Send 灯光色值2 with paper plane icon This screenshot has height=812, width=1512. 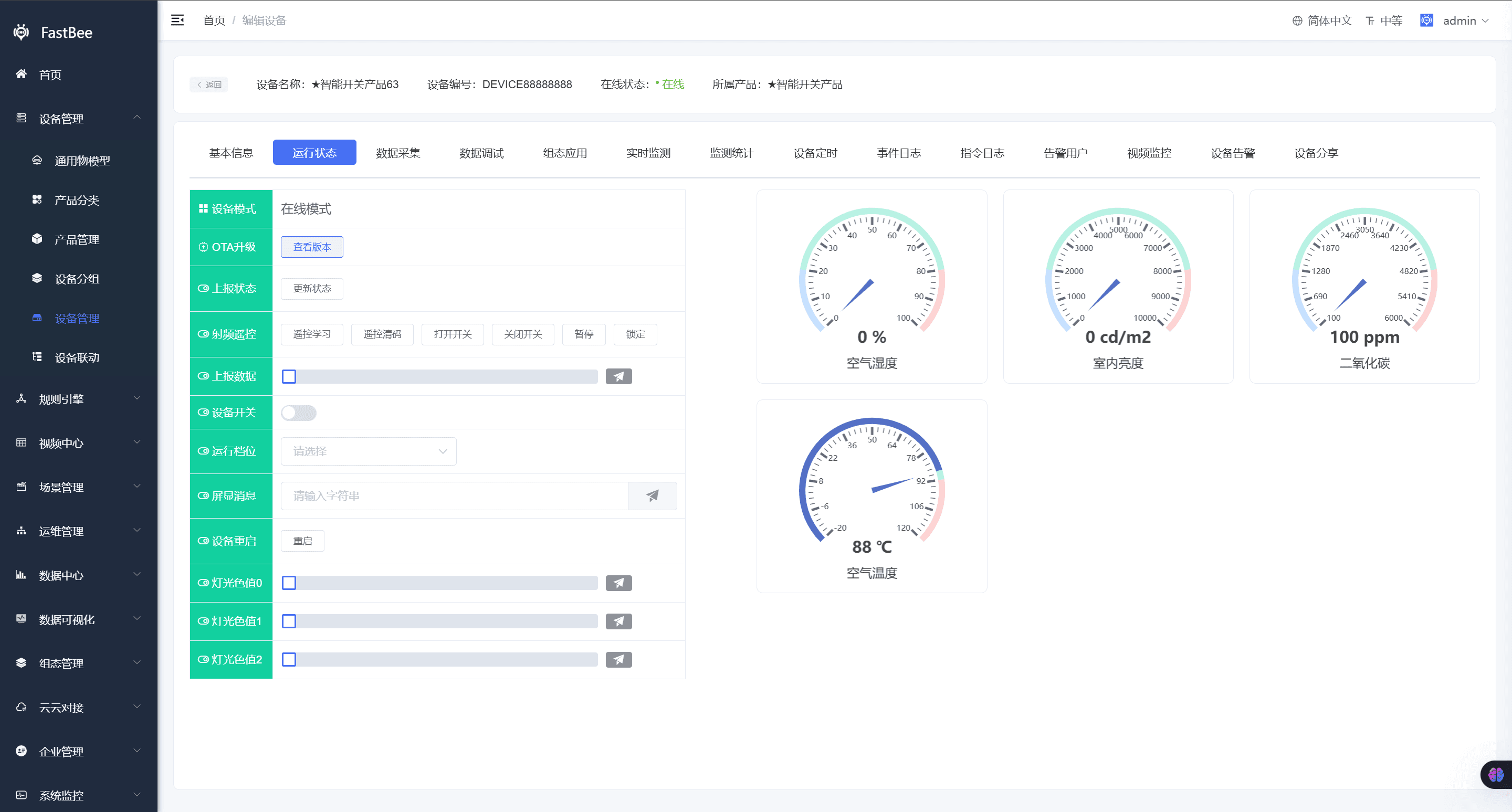[618, 659]
